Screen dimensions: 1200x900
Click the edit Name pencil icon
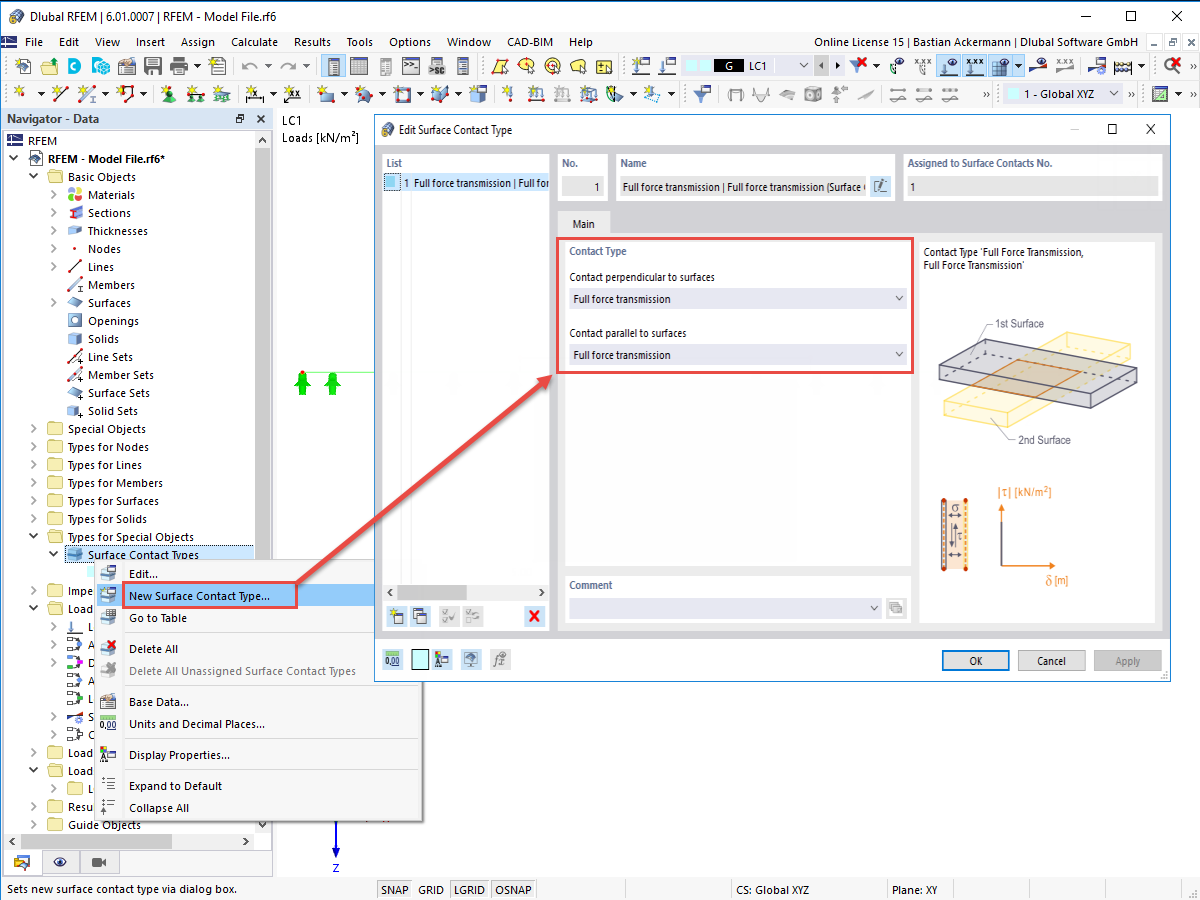point(879,186)
